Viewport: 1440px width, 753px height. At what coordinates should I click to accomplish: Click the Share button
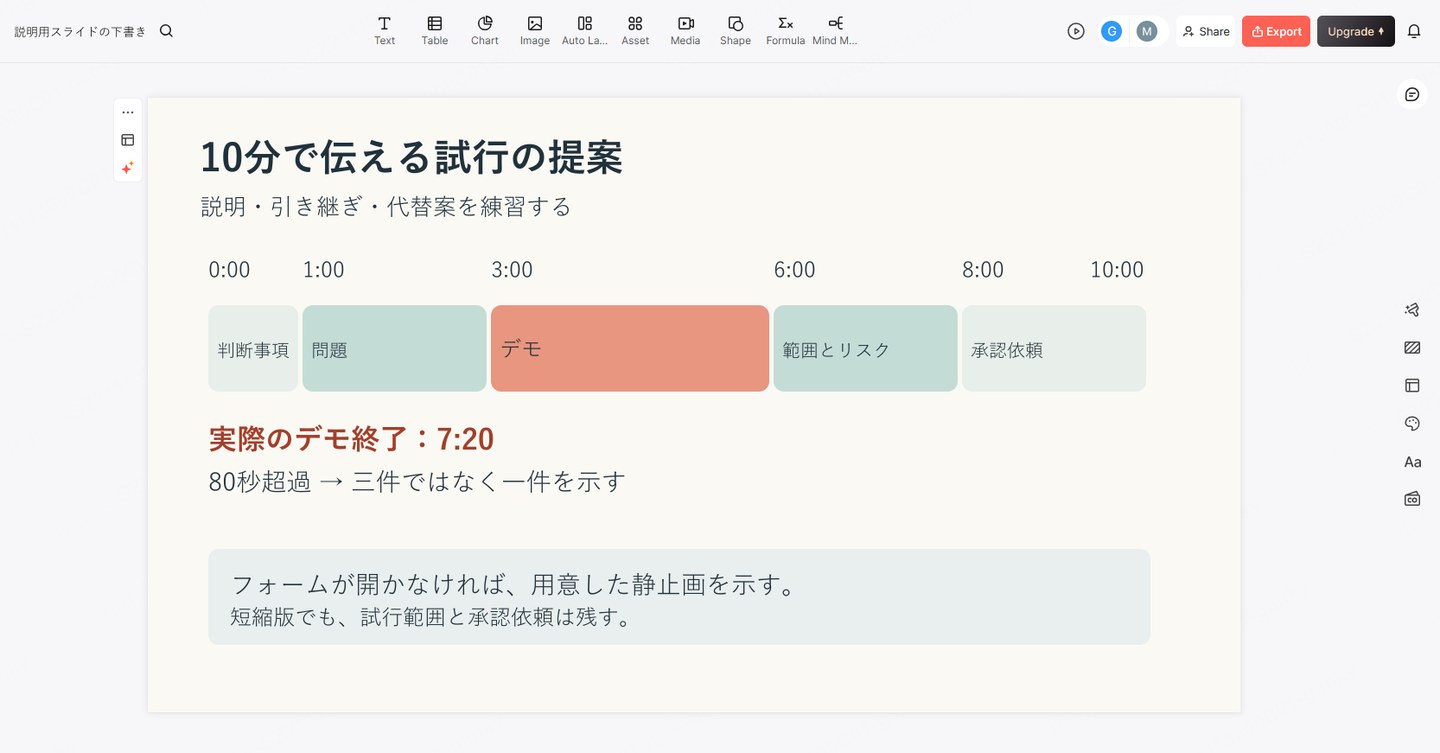[x=1206, y=31]
